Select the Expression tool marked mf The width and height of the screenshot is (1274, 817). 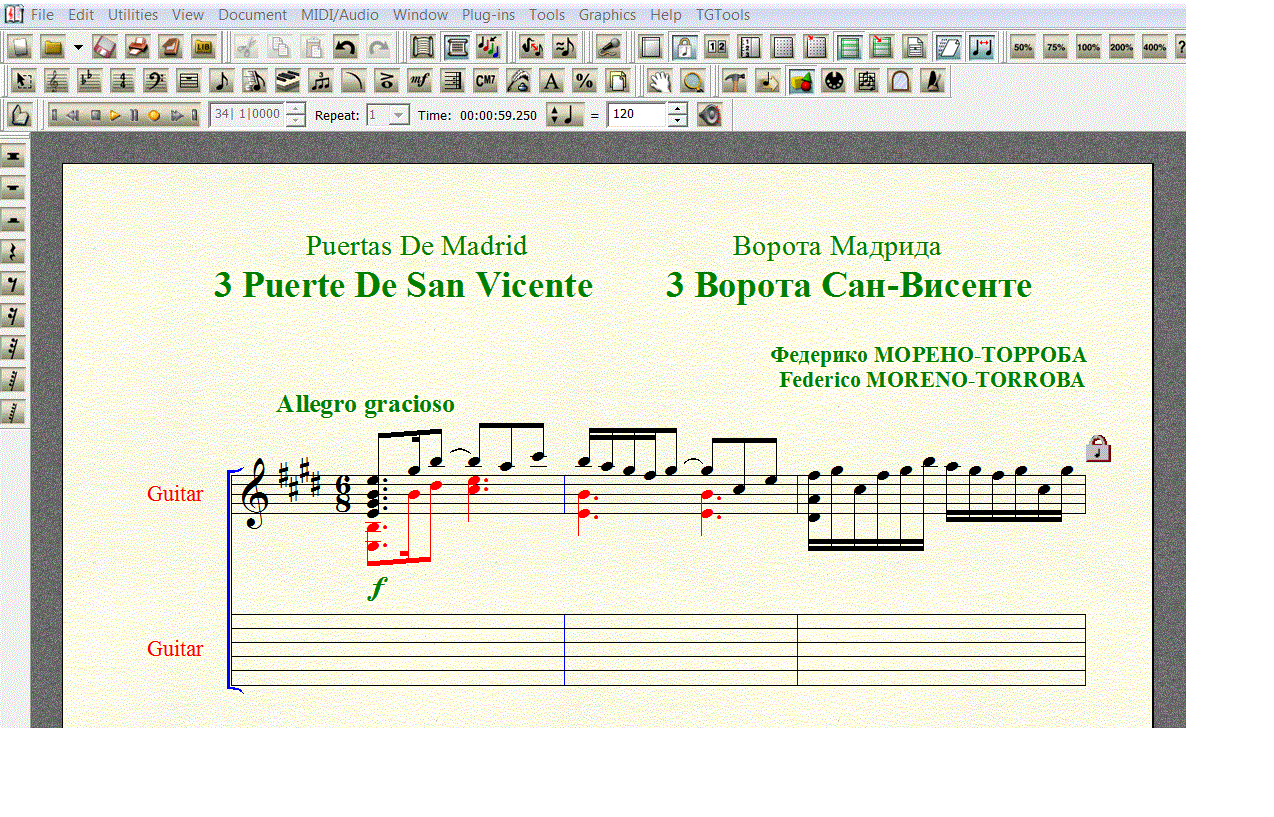[419, 80]
